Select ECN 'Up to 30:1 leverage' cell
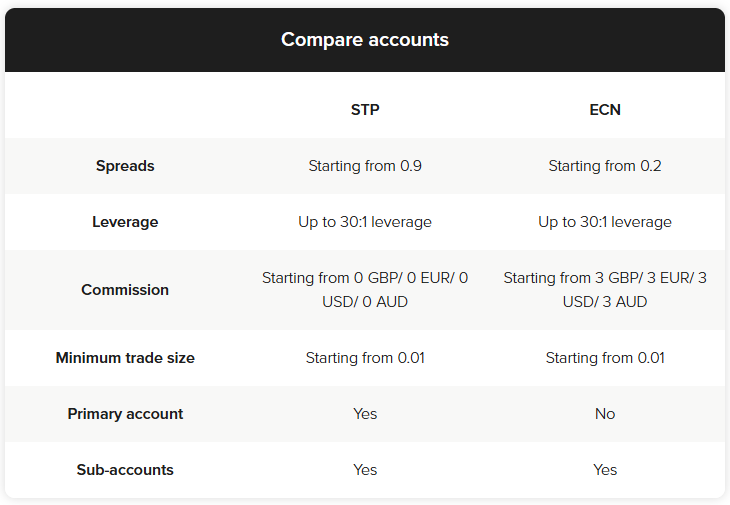The image size is (730, 505). pos(605,222)
